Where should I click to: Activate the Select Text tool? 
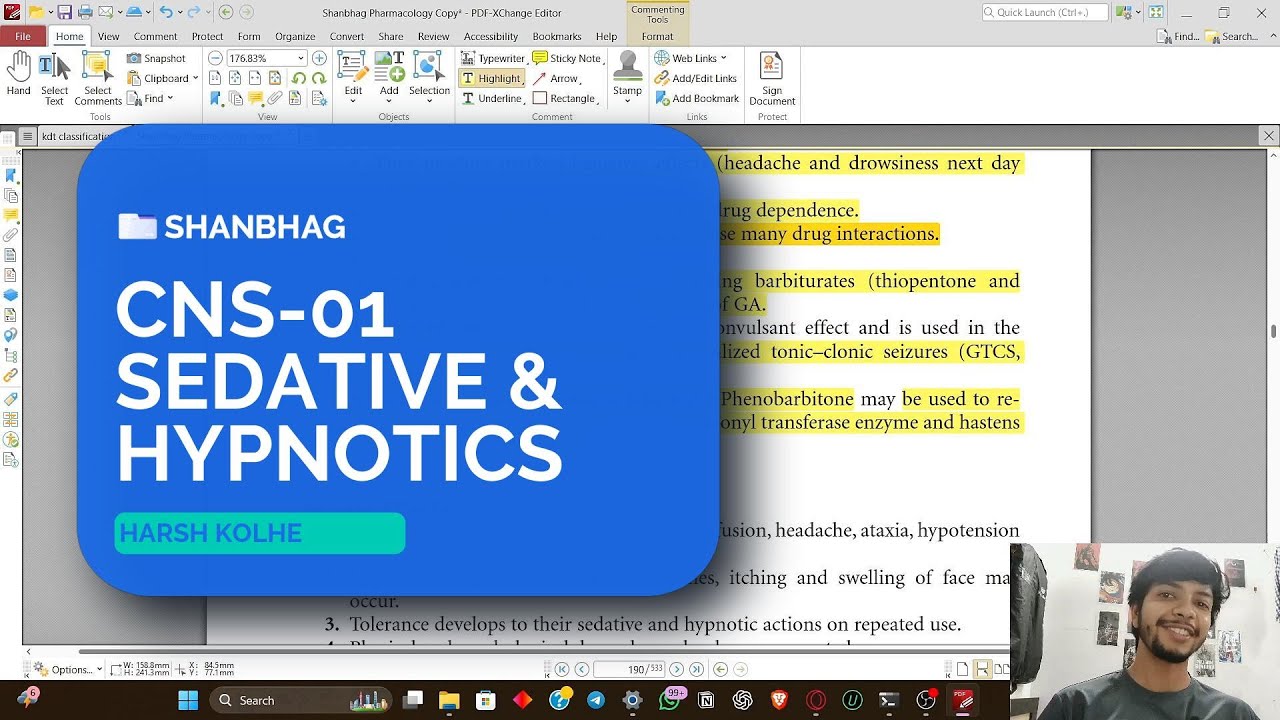(54, 79)
